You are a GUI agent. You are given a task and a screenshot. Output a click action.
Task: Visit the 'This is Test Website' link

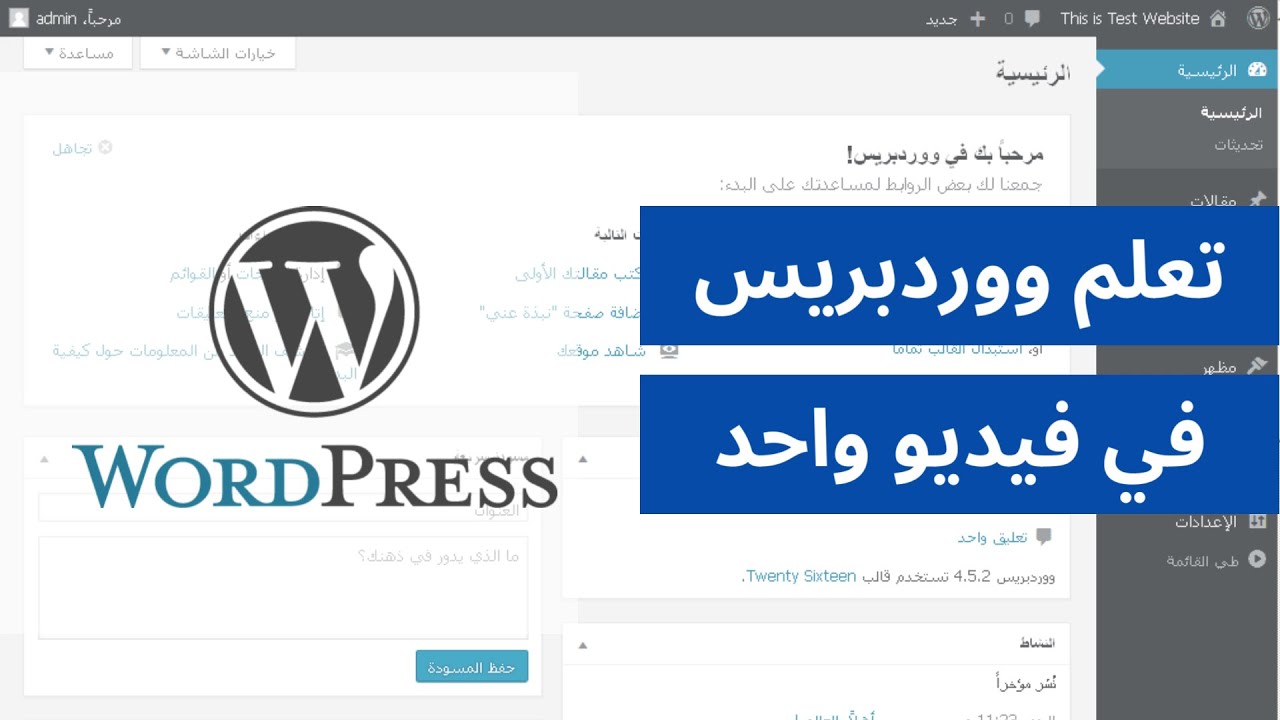pos(1129,18)
